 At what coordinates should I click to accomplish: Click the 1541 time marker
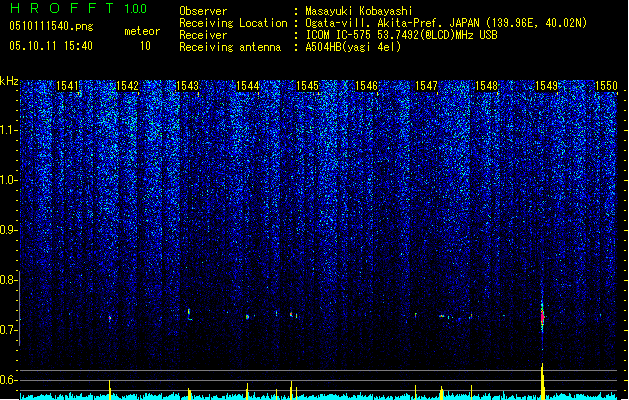coord(67,86)
